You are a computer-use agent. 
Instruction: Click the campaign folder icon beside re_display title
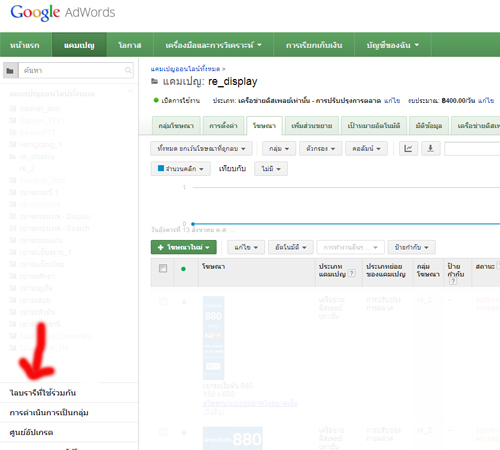click(x=154, y=81)
